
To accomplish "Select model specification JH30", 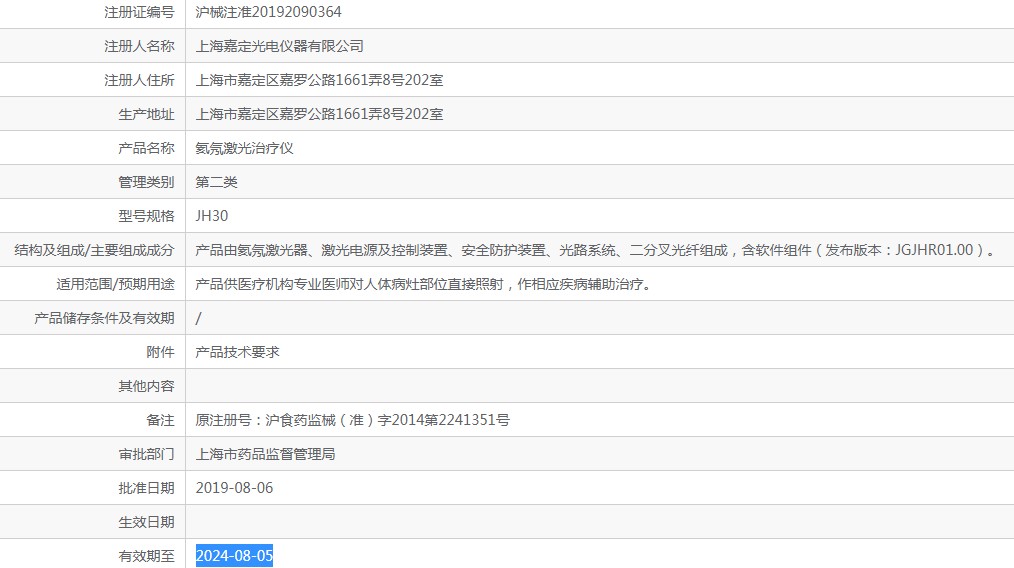I will click(x=211, y=216).
